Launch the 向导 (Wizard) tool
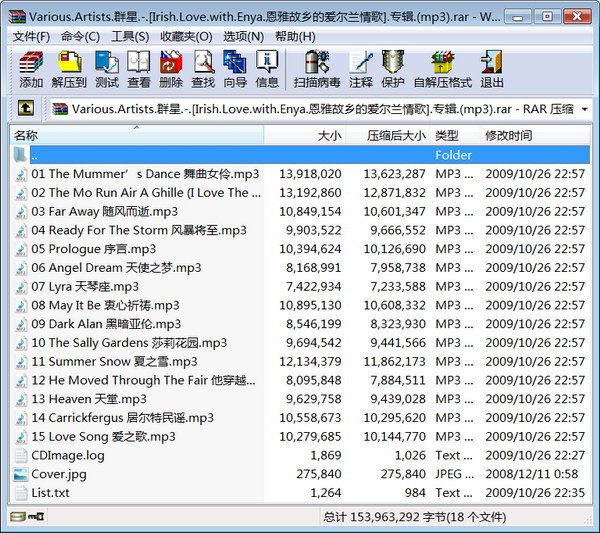The image size is (600, 533). (x=235, y=69)
